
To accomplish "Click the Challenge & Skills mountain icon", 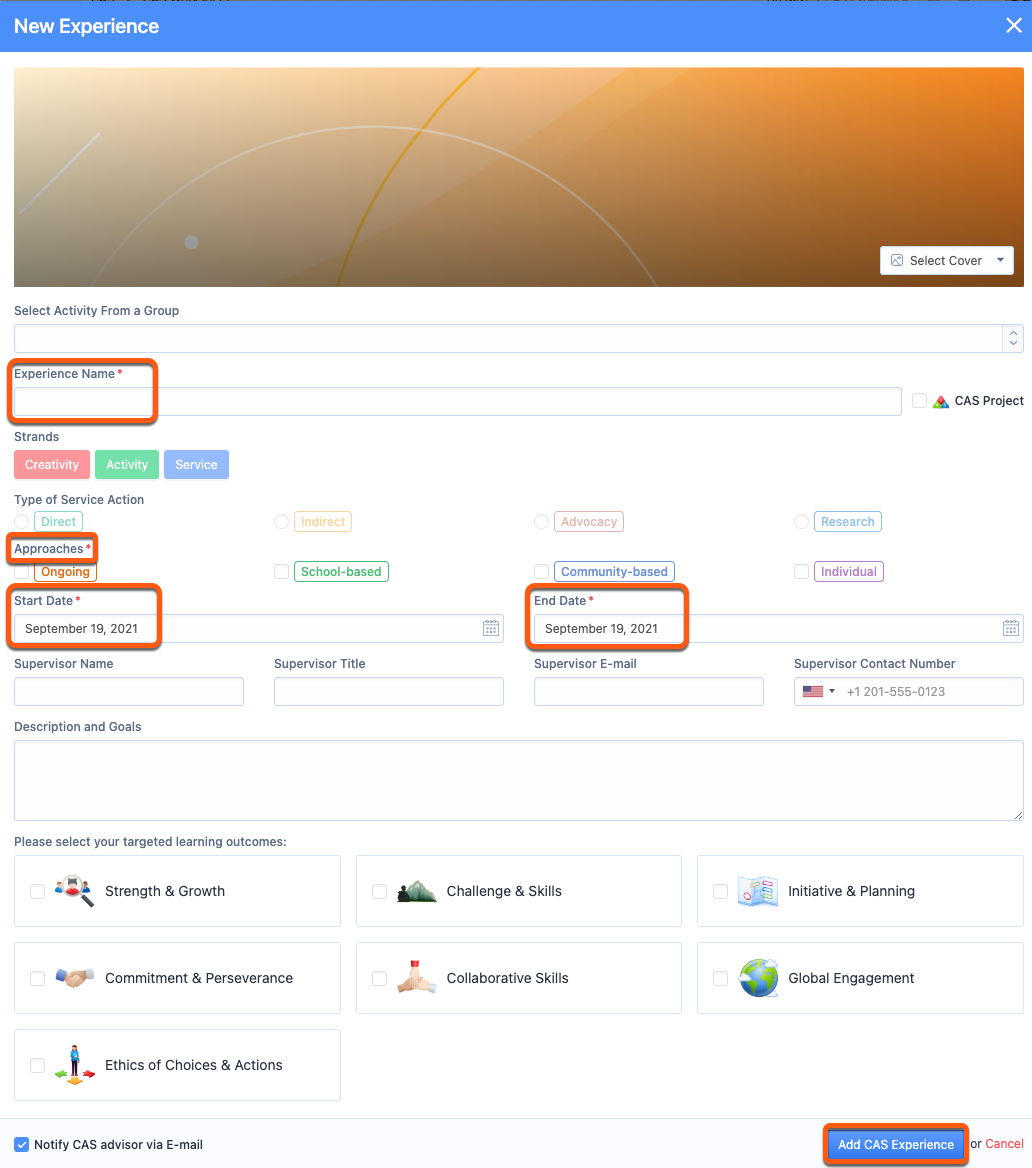I will point(417,892).
